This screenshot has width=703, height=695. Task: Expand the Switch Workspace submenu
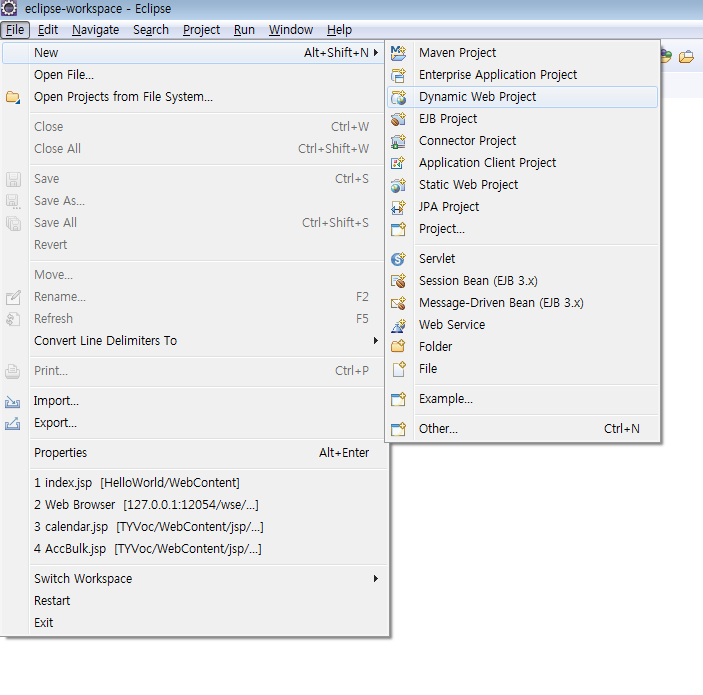coord(376,579)
